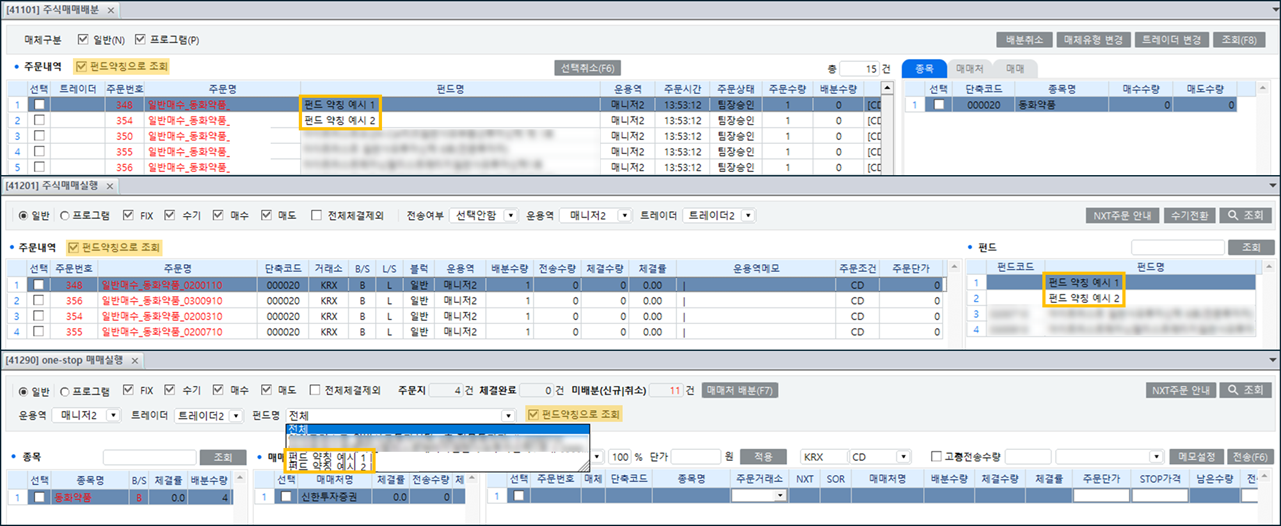Click 조회 beside the 펀드 search field

tap(1252, 247)
